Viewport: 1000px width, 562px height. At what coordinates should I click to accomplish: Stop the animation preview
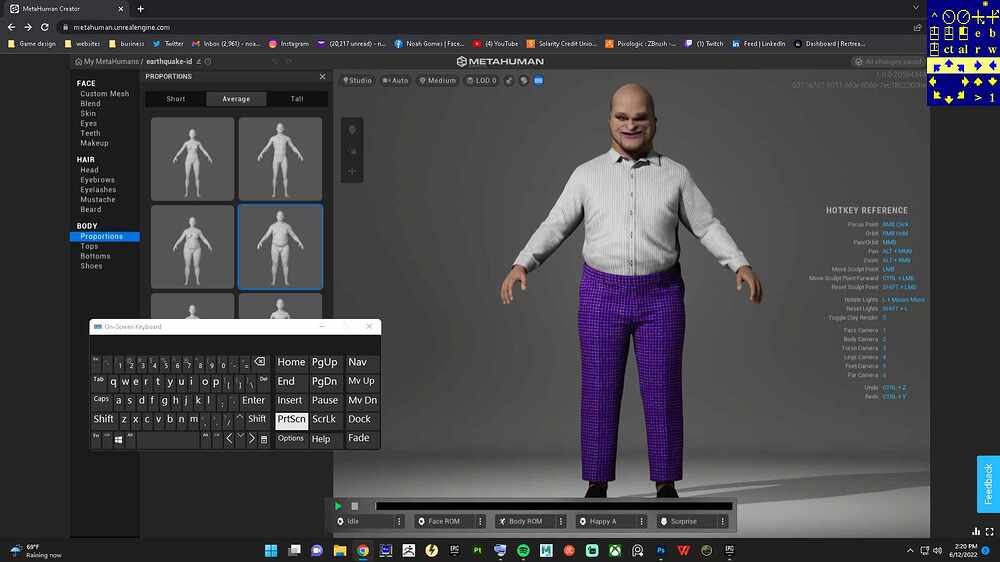[x=355, y=507]
